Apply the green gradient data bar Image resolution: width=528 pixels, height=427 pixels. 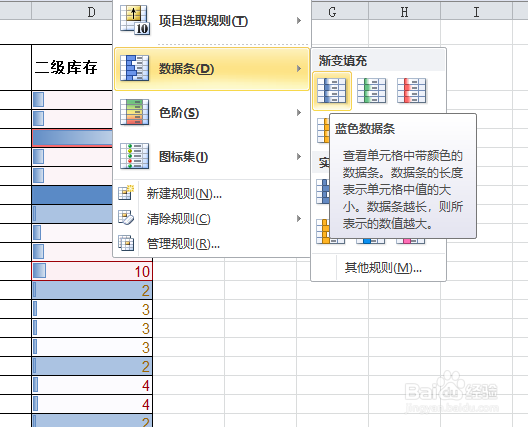coord(372,91)
